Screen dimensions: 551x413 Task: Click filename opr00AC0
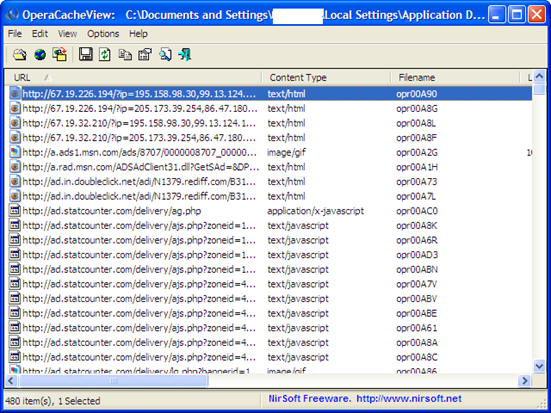click(417, 211)
